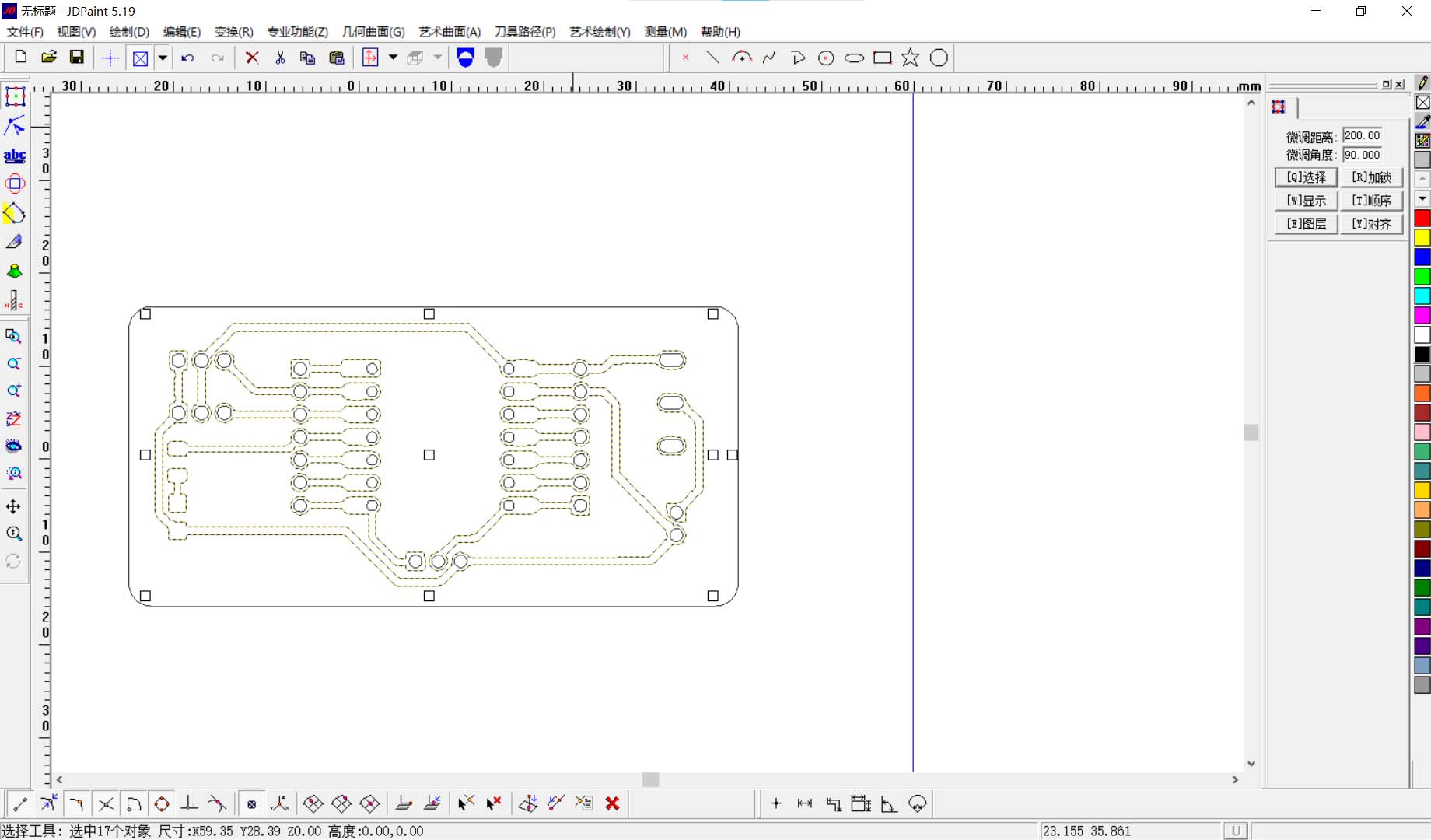This screenshot has width=1431, height=840.
Task: Select the ellipse drawing tool
Action: pos(854,58)
